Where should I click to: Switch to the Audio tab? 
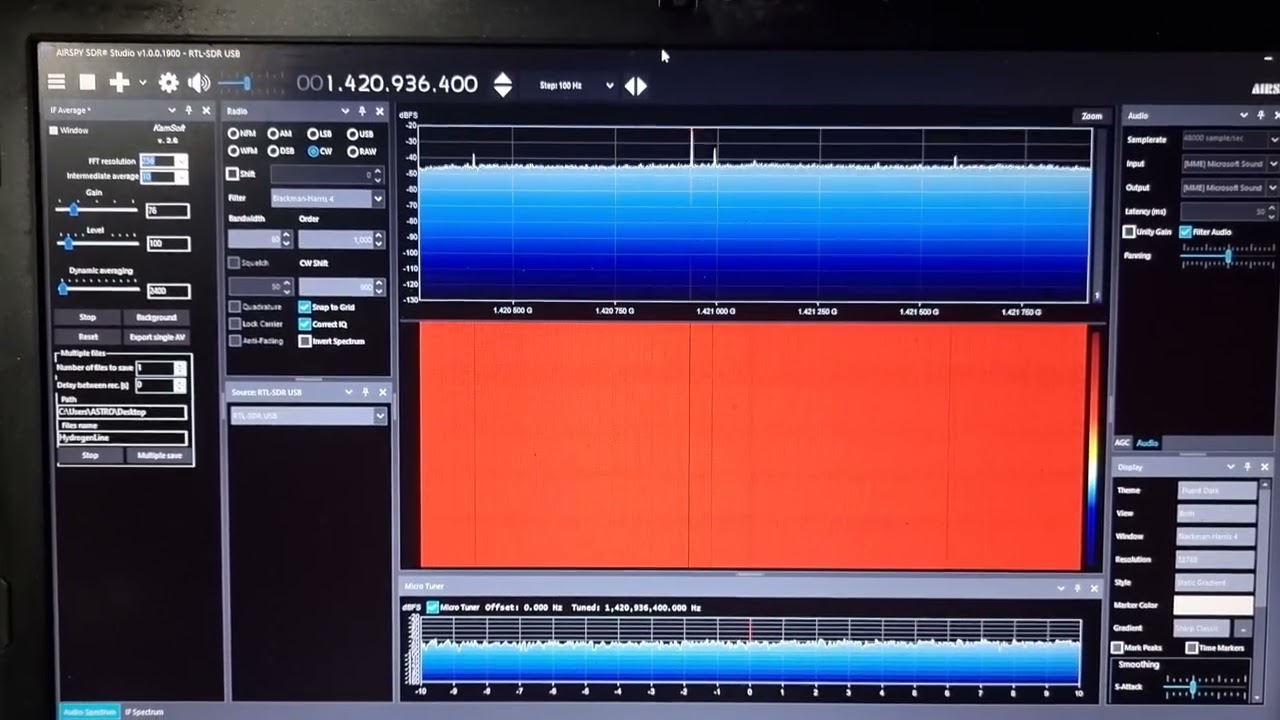coord(1147,443)
